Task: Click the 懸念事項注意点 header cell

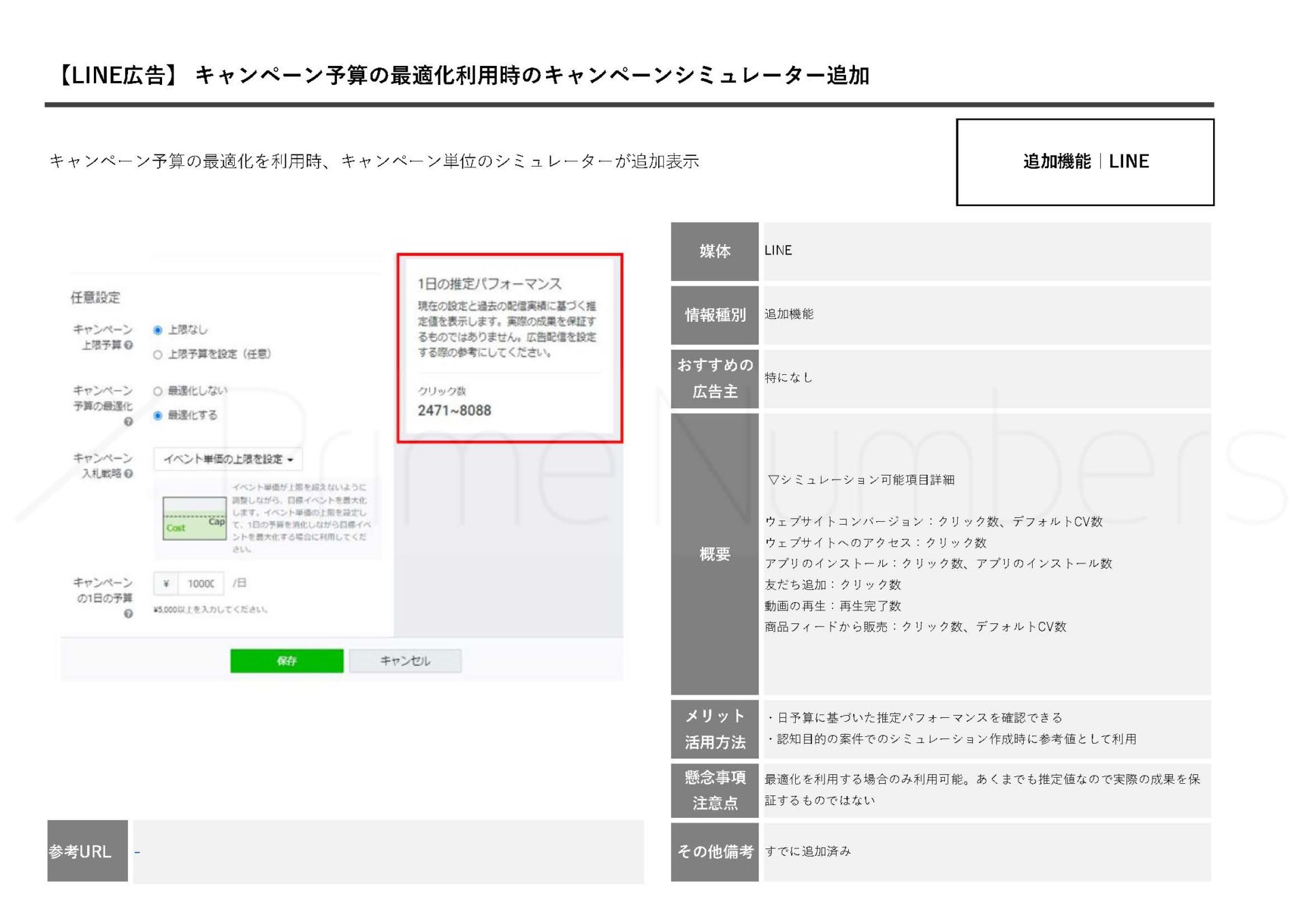Action: click(x=715, y=790)
